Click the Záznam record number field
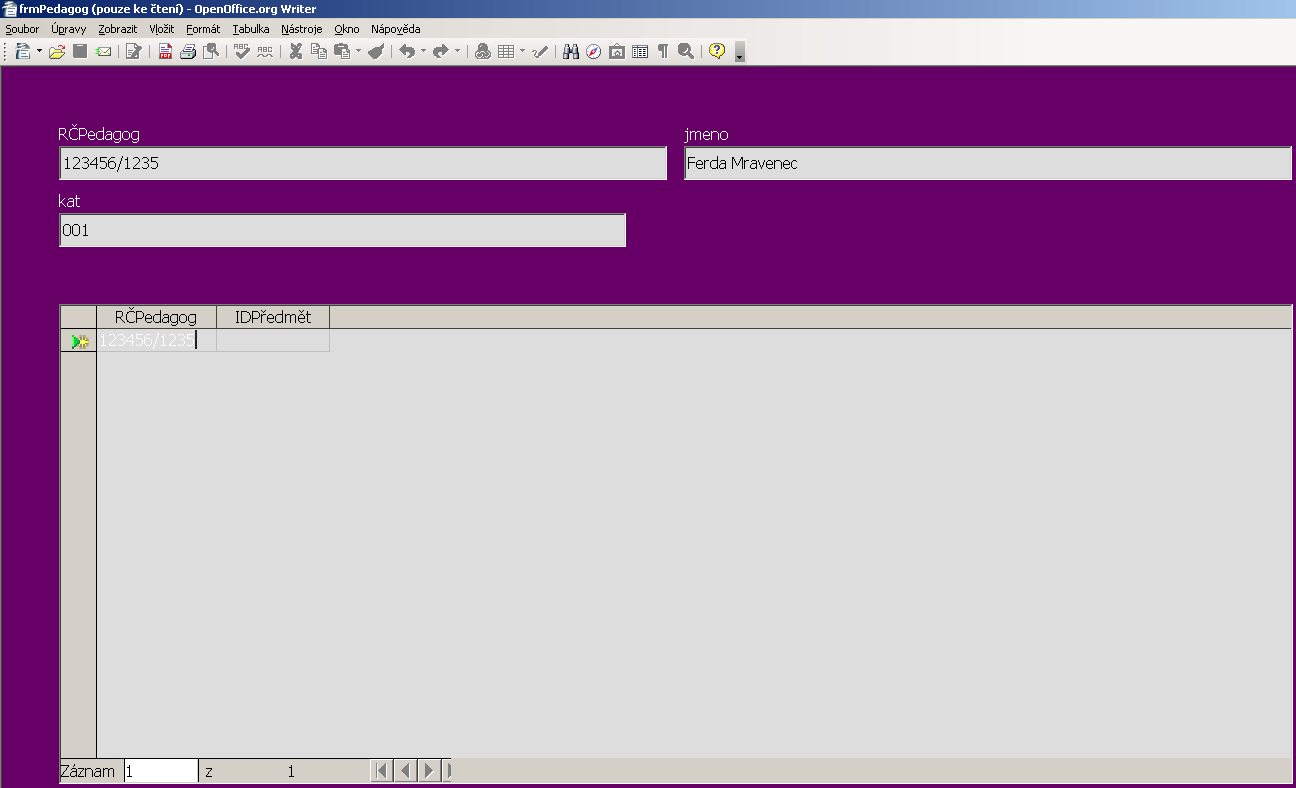The image size is (1296, 788). coord(161,771)
